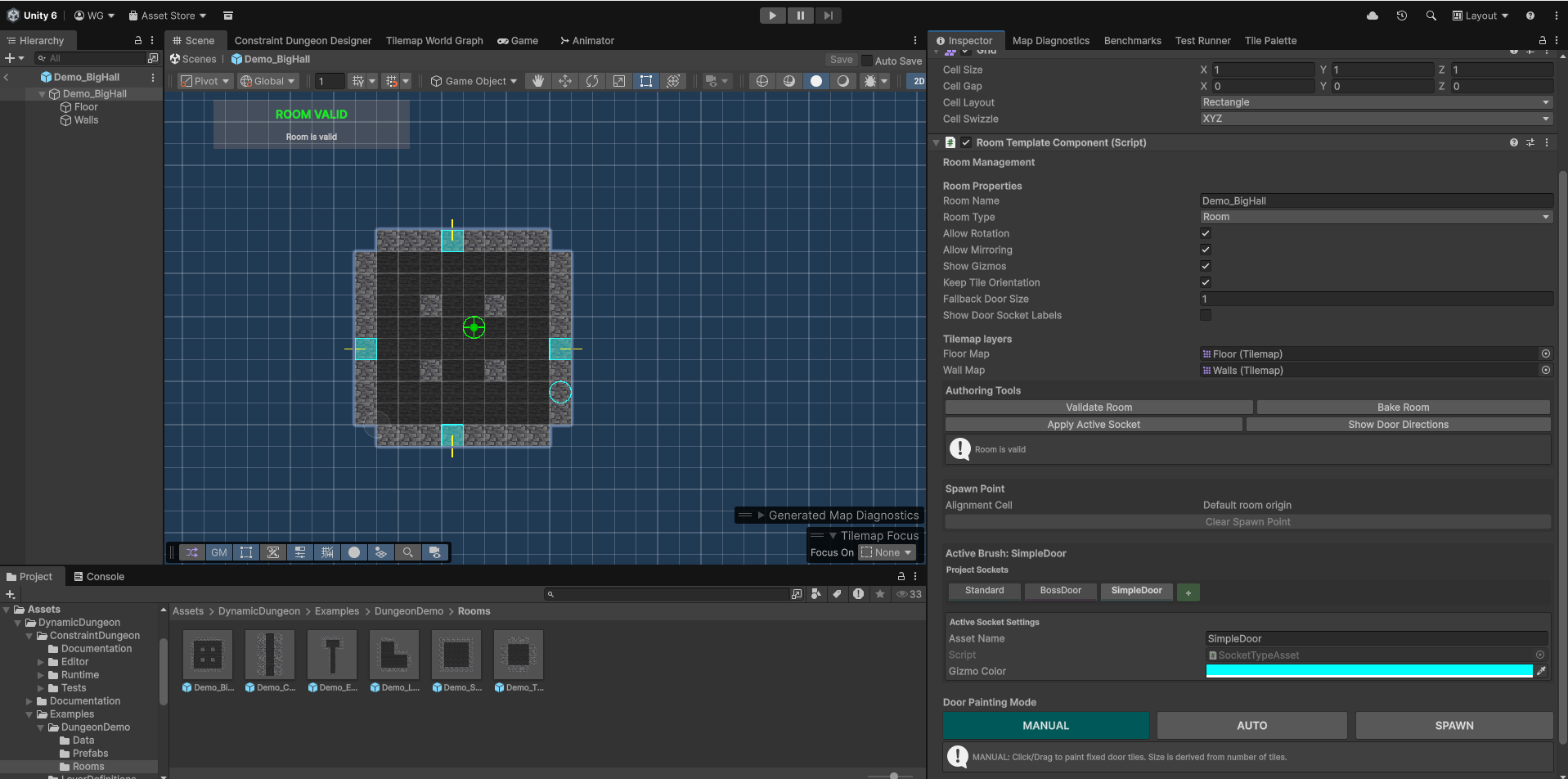Open the package manager box icon
The image size is (1568, 779).
tap(228, 16)
